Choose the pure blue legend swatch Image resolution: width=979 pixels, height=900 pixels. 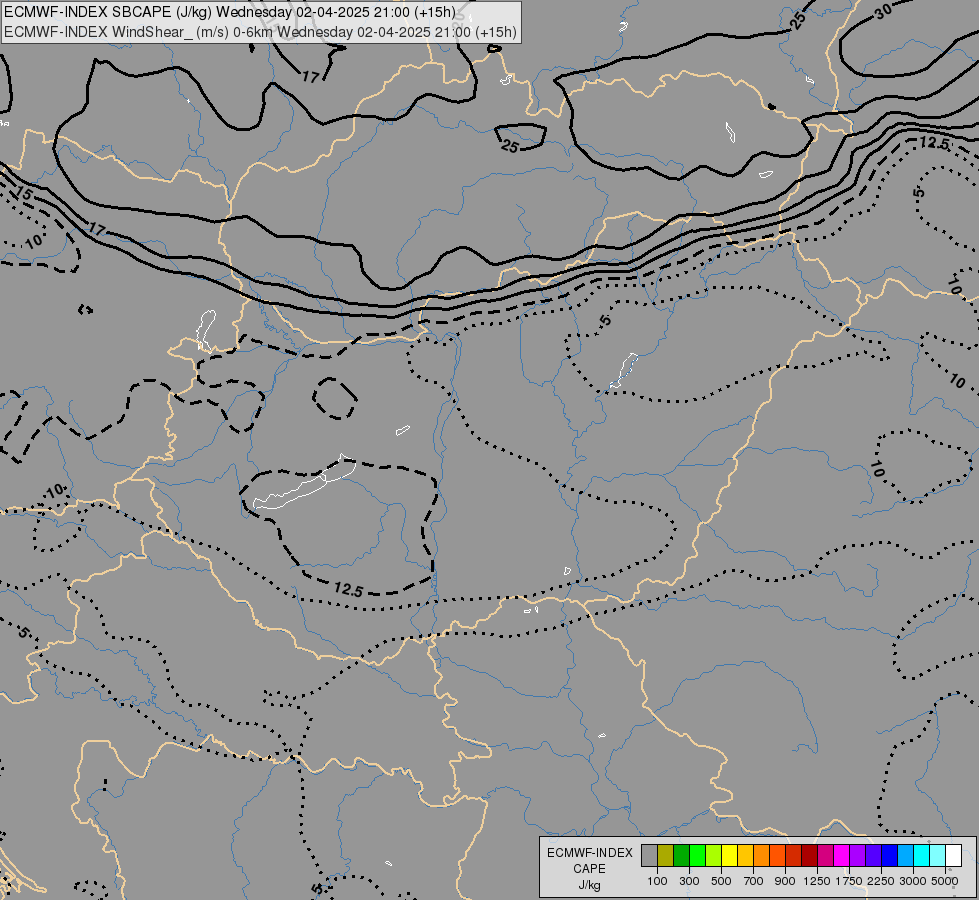pyautogui.click(x=890, y=855)
